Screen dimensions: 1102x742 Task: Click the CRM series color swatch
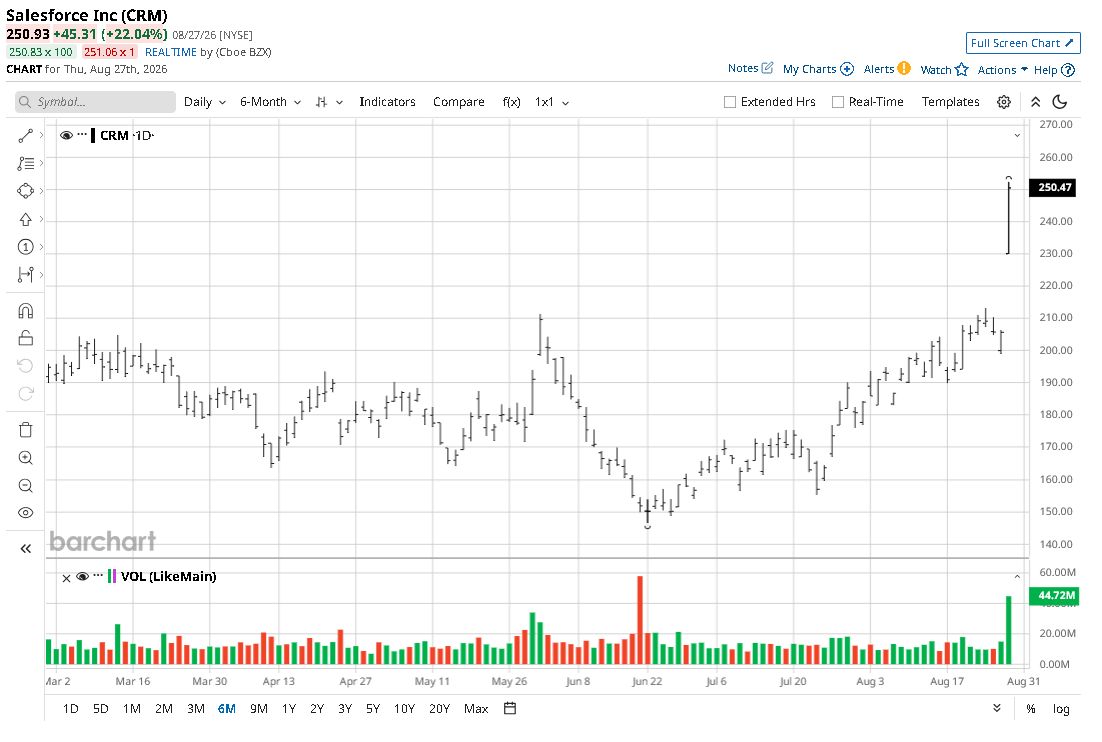coord(93,135)
